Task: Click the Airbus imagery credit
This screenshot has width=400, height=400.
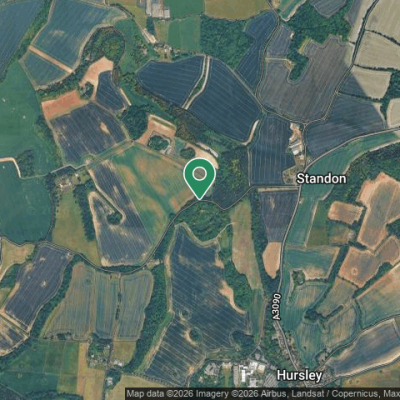Action: click(x=274, y=394)
